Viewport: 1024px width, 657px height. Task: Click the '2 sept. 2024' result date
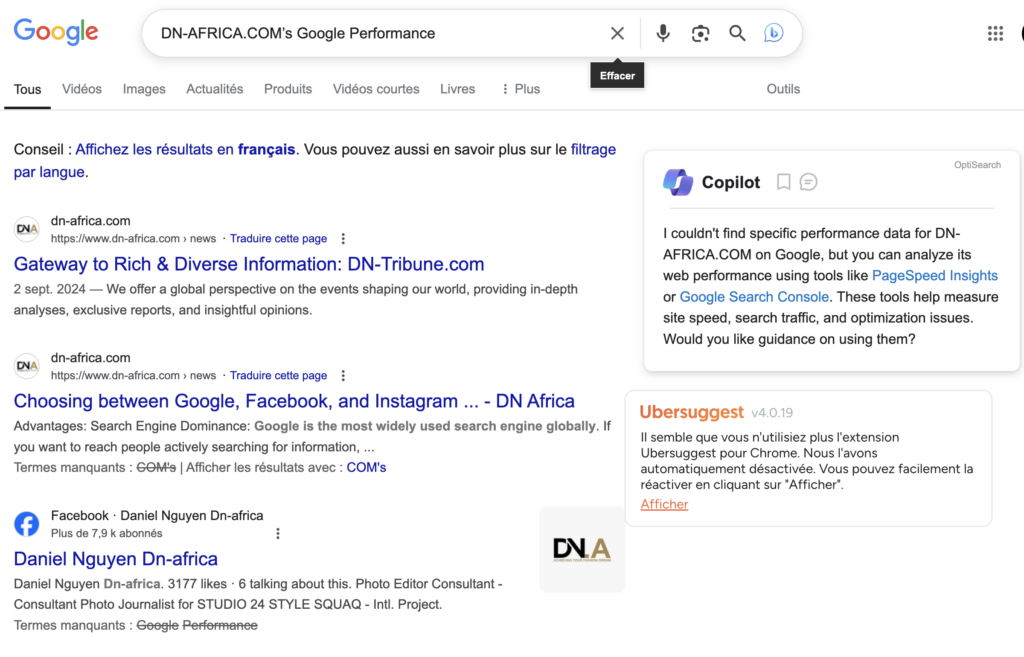tap(50, 289)
